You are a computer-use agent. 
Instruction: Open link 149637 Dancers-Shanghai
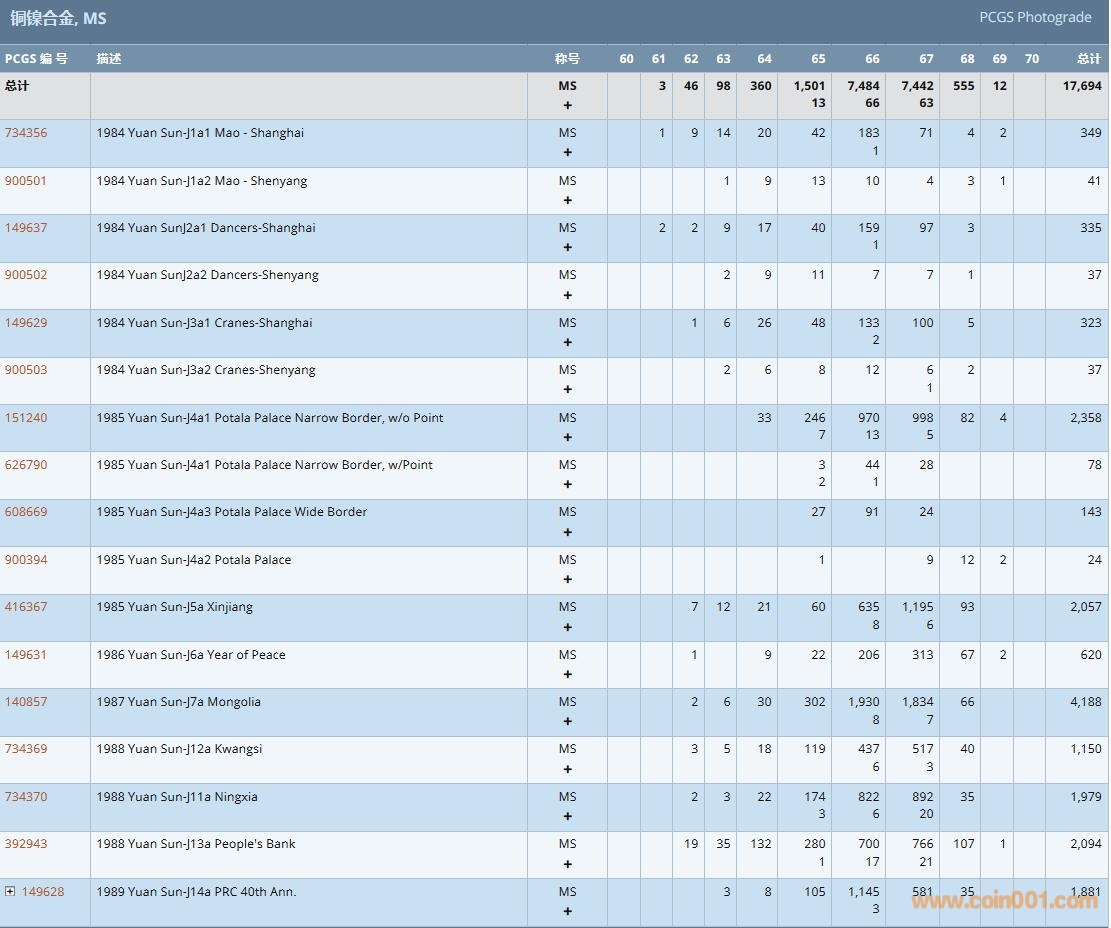pyautogui.click(x=26, y=228)
